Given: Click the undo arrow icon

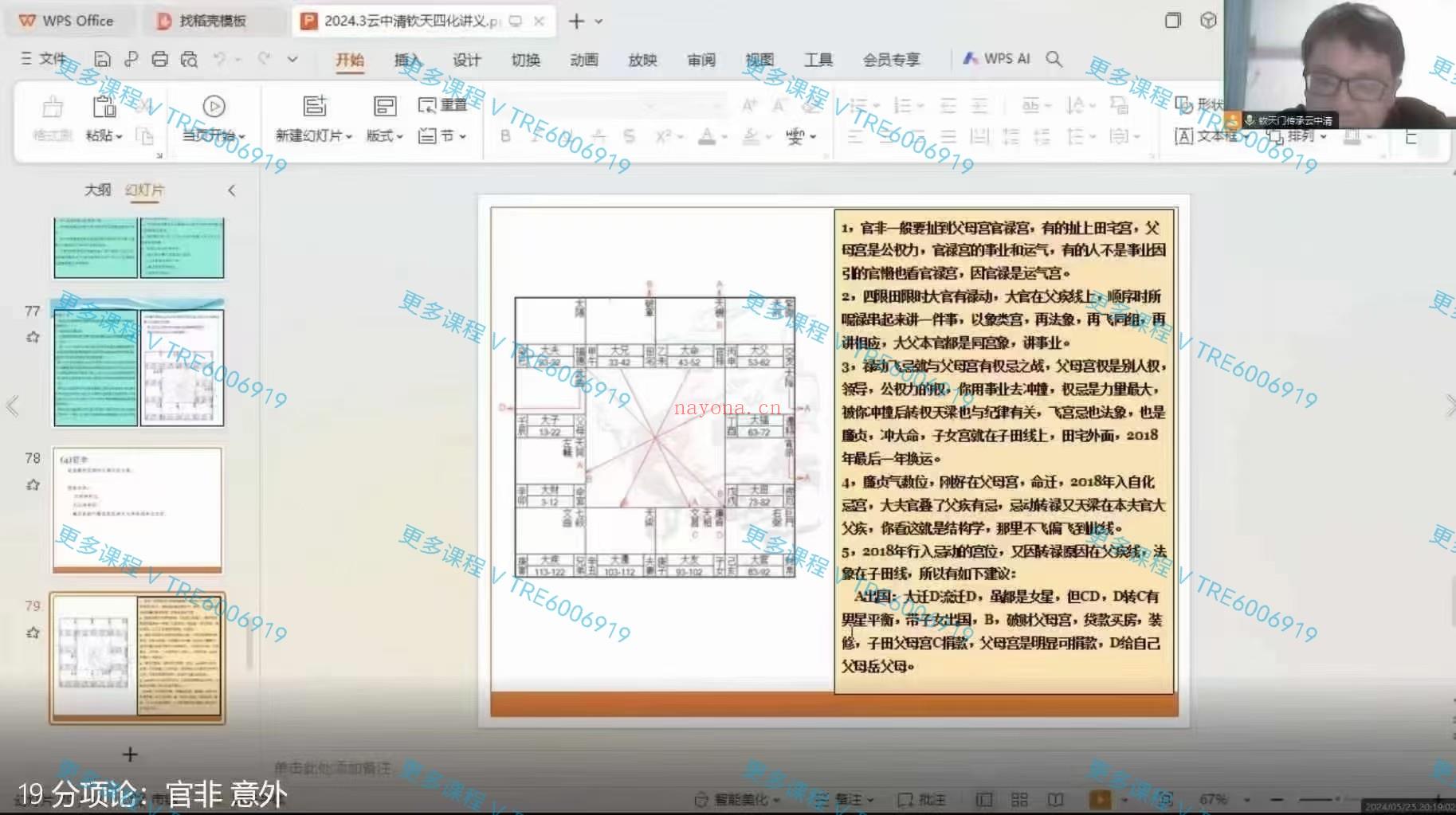Looking at the screenshot, I should coord(219,58).
